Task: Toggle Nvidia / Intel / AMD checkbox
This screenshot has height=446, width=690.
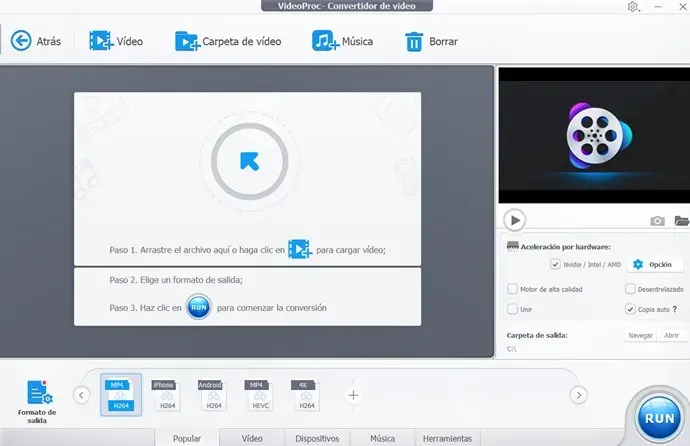Action: [x=555, y=264]
